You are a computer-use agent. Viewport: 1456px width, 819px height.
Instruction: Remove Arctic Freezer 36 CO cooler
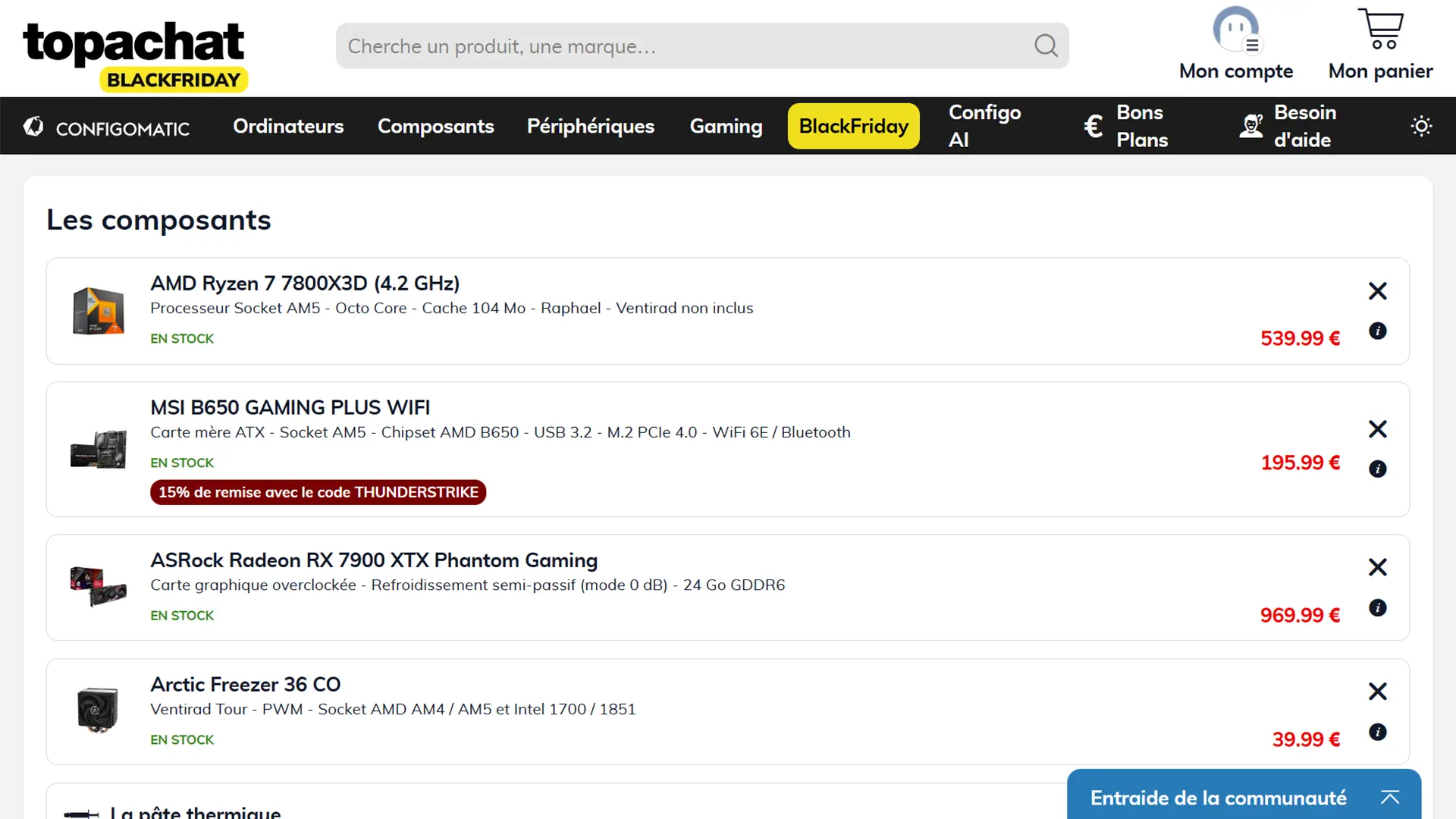[1378, 692]
